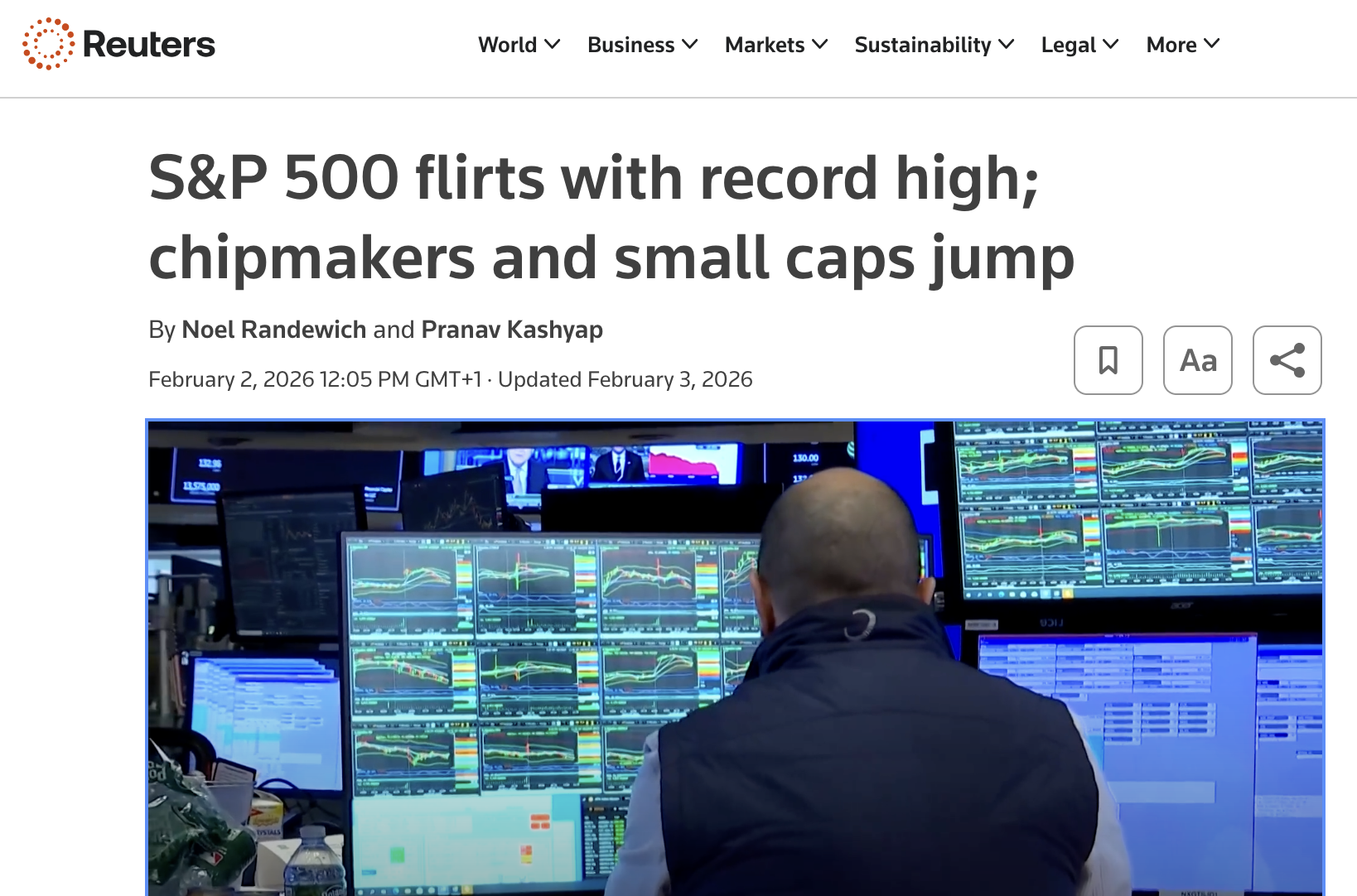Viewport: 1357px width, 896px height.
Task: Expand the Legal menu
Action: coord(1080,45)
